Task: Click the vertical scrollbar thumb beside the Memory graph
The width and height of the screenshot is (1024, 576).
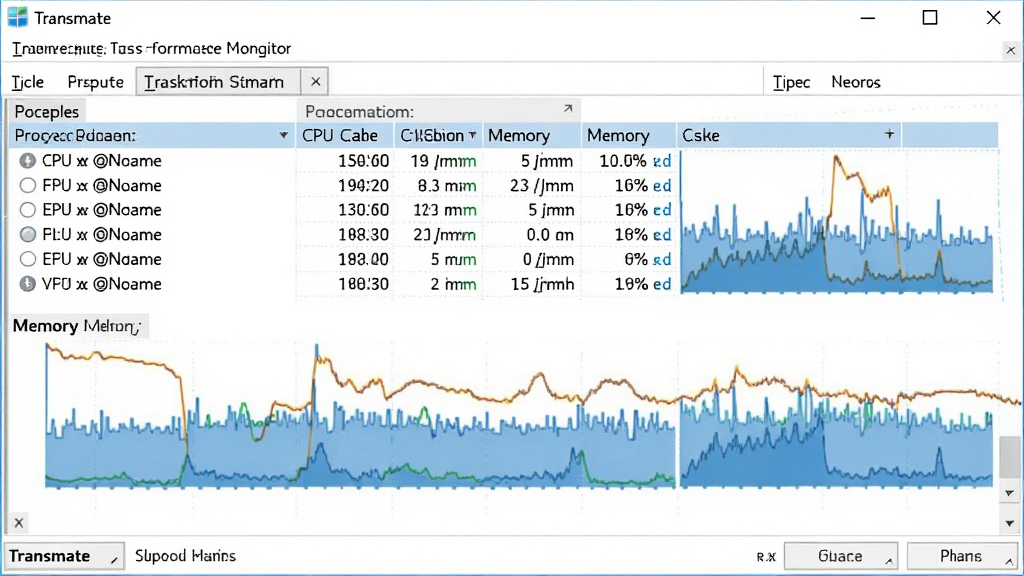Action: point(1009,456)
